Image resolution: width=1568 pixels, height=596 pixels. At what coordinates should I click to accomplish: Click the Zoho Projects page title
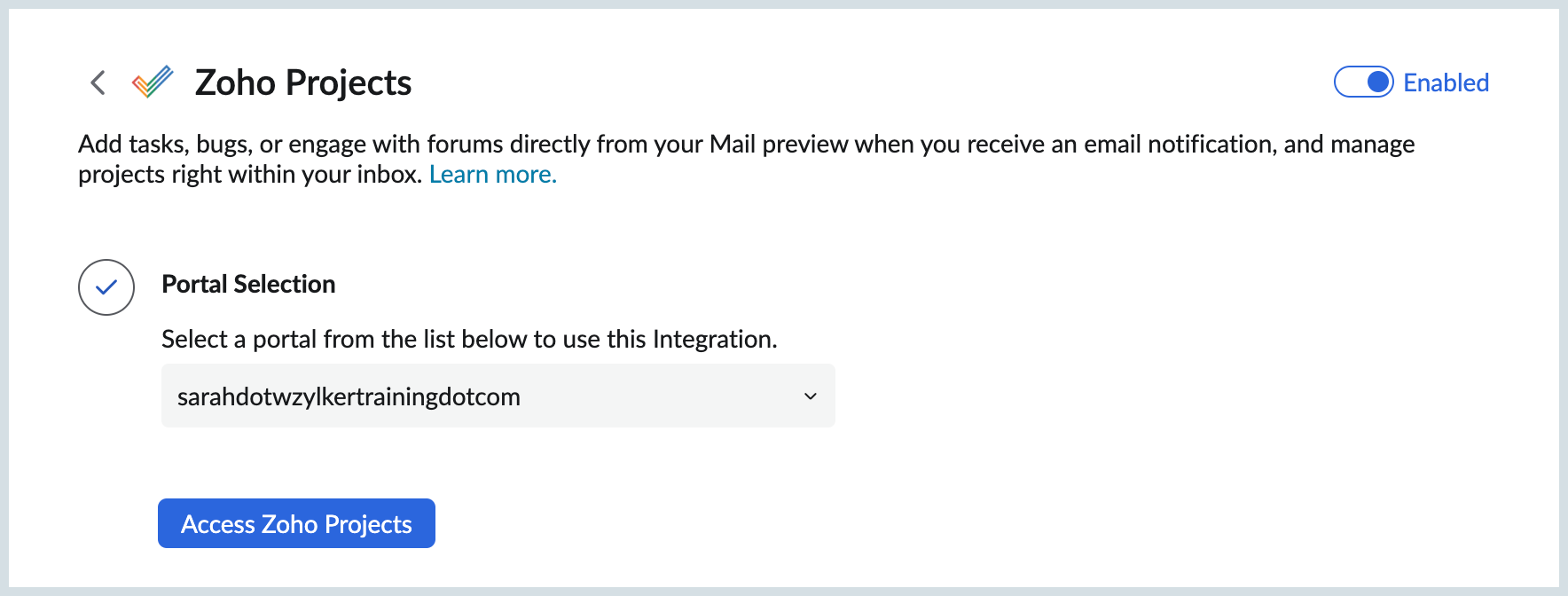coord(303,82)
